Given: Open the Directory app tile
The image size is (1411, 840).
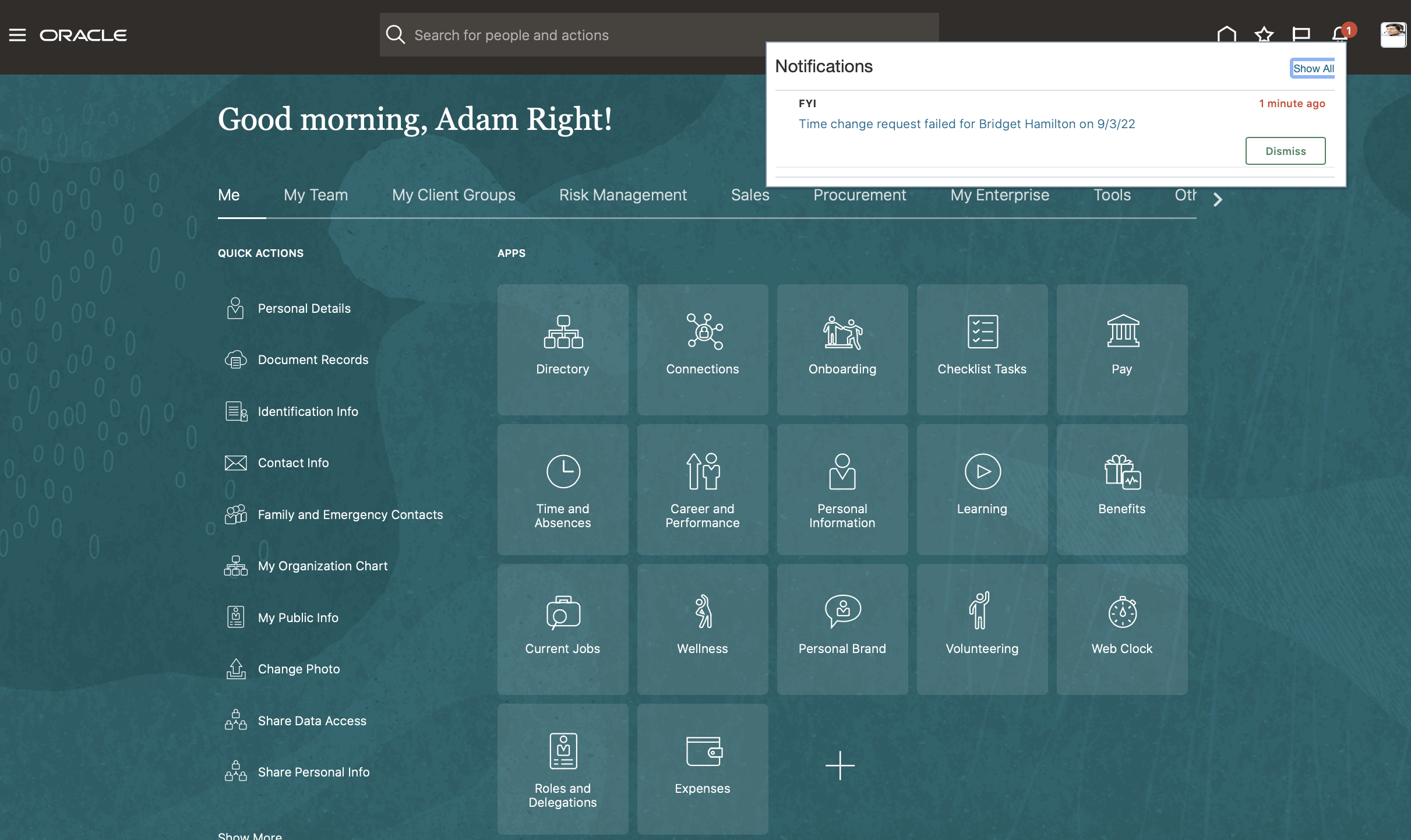Looking at the screenshot, I should pyautogui.click(x=562, y=349).
